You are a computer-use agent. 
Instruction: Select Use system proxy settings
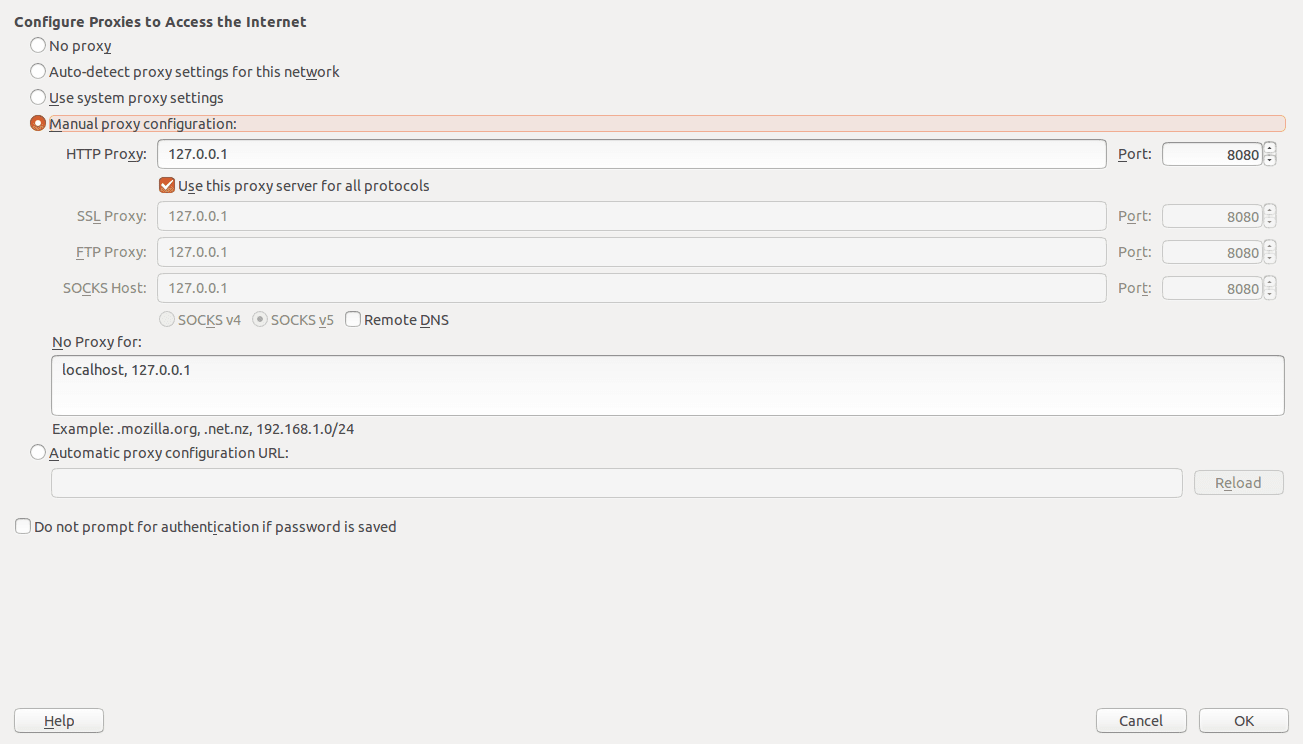37,97
